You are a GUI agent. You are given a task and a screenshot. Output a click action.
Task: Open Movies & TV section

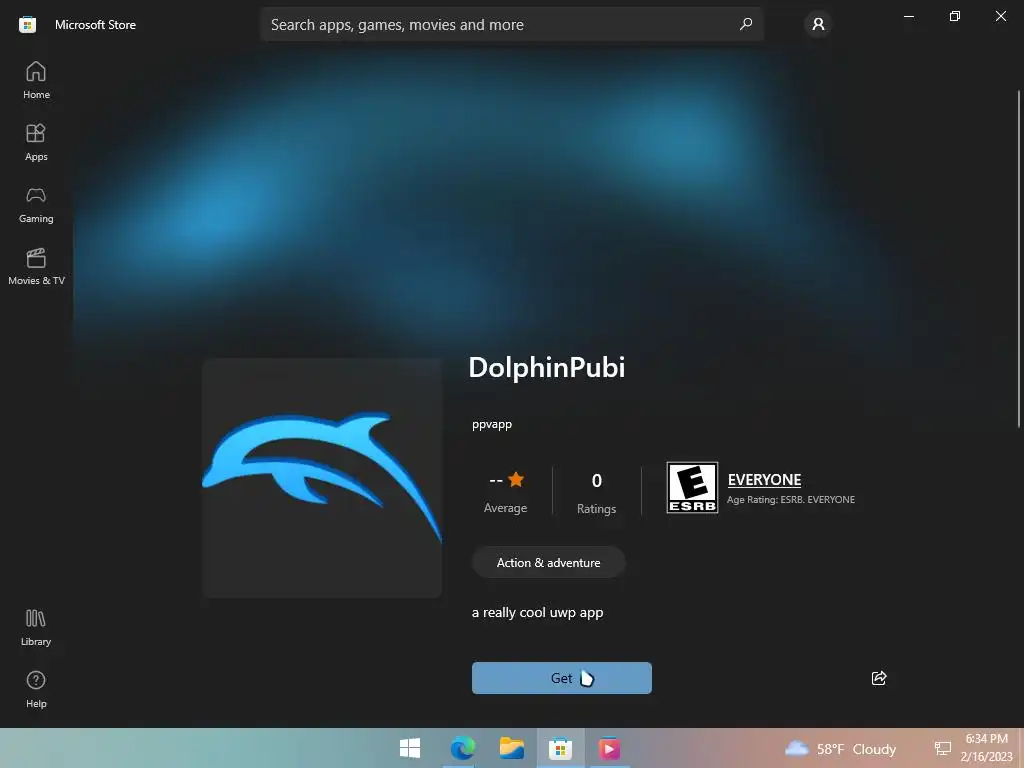coord(36,266)
